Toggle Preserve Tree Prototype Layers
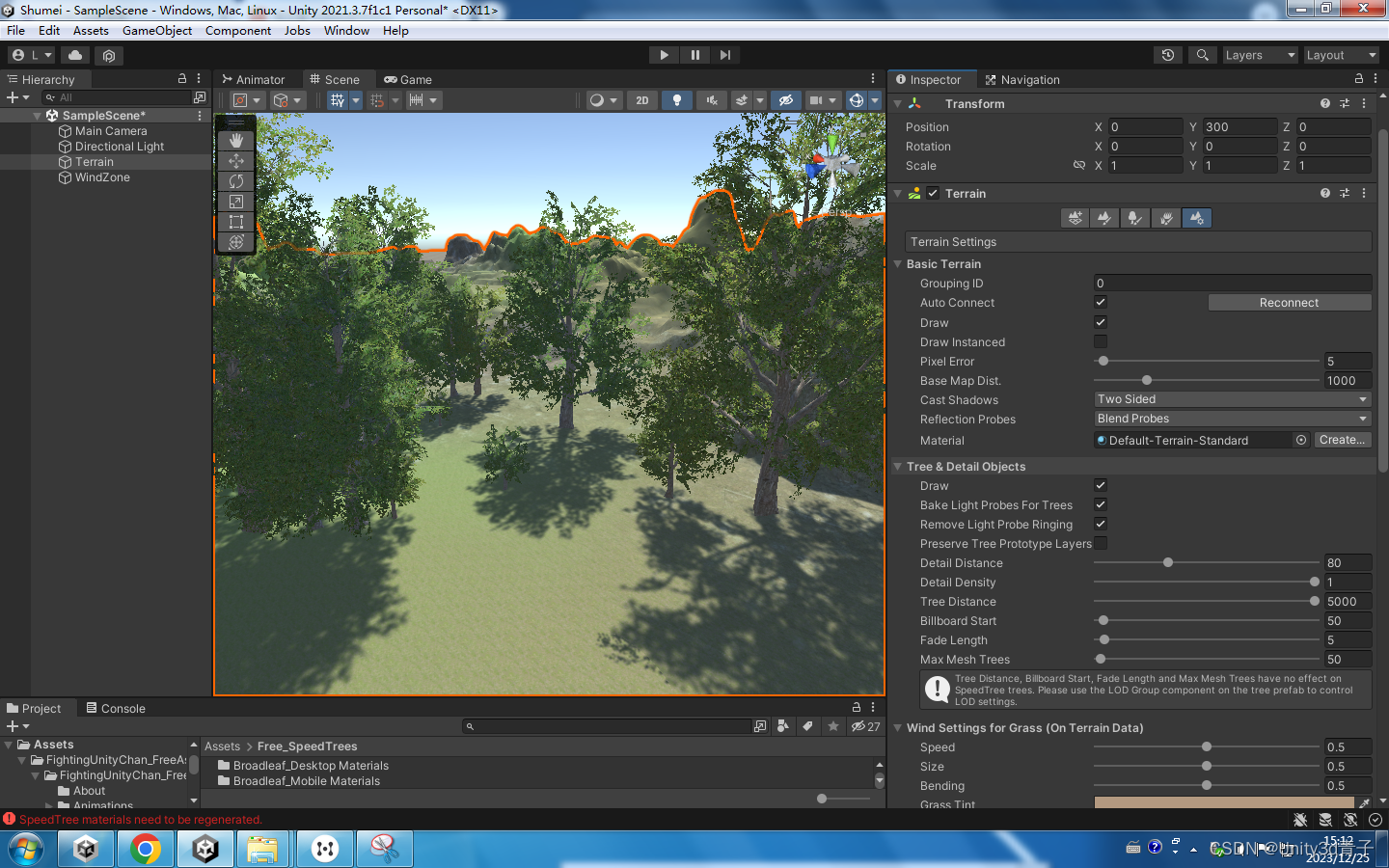 pos(1100,543)
